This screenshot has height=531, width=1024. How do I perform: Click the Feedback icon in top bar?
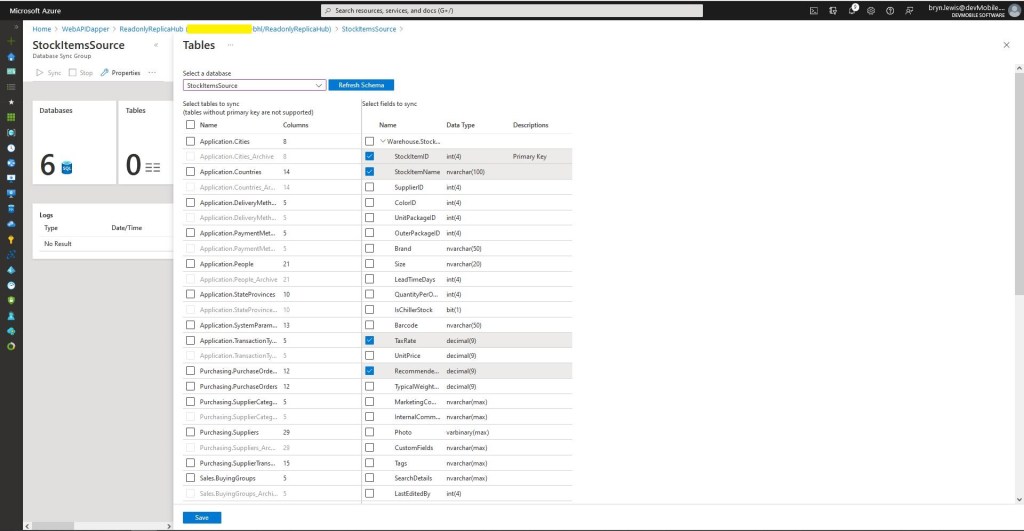[x=907, y=10]
